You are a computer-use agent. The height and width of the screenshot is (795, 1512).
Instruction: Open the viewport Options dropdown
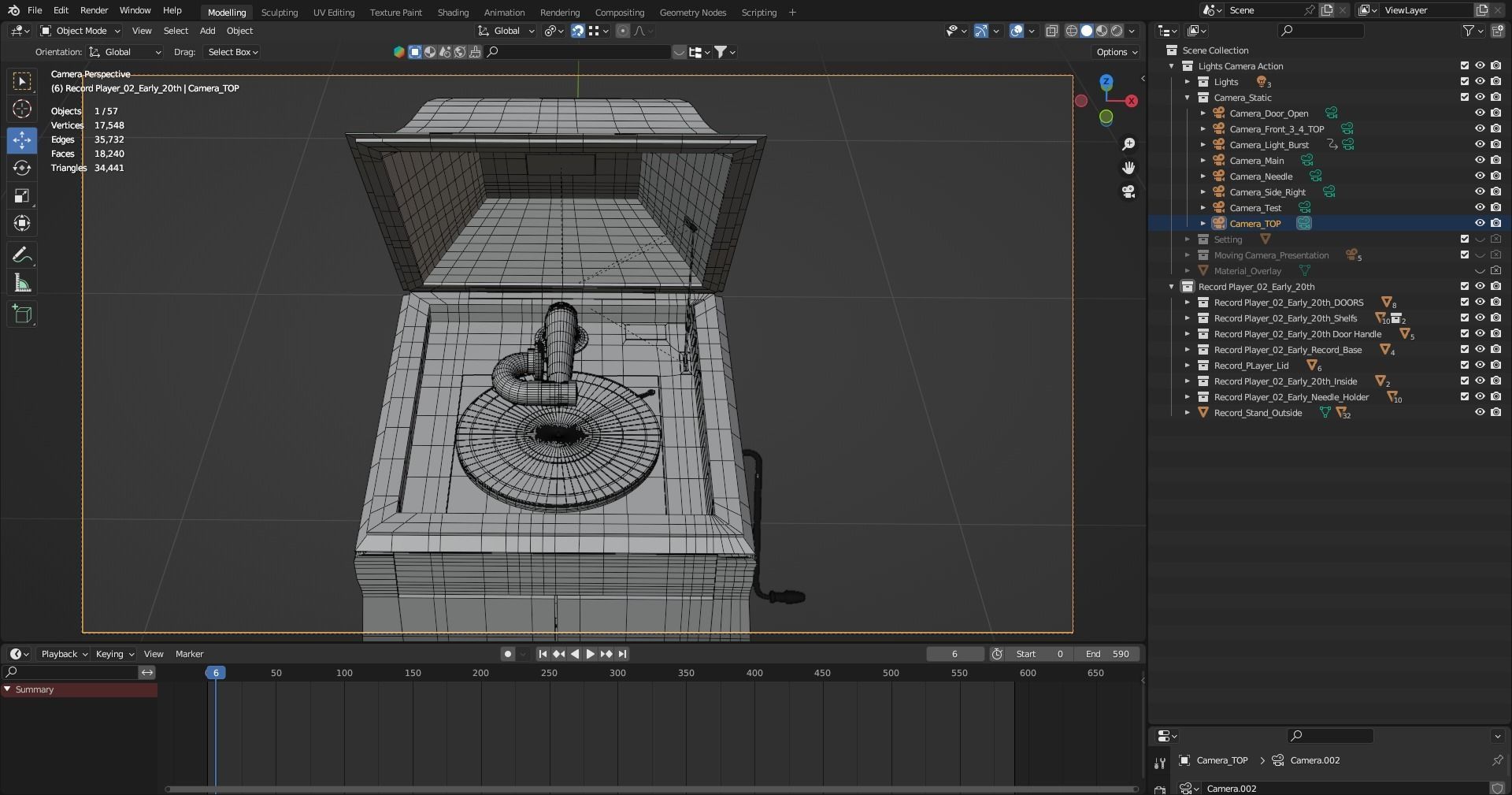pos(1117,52)
